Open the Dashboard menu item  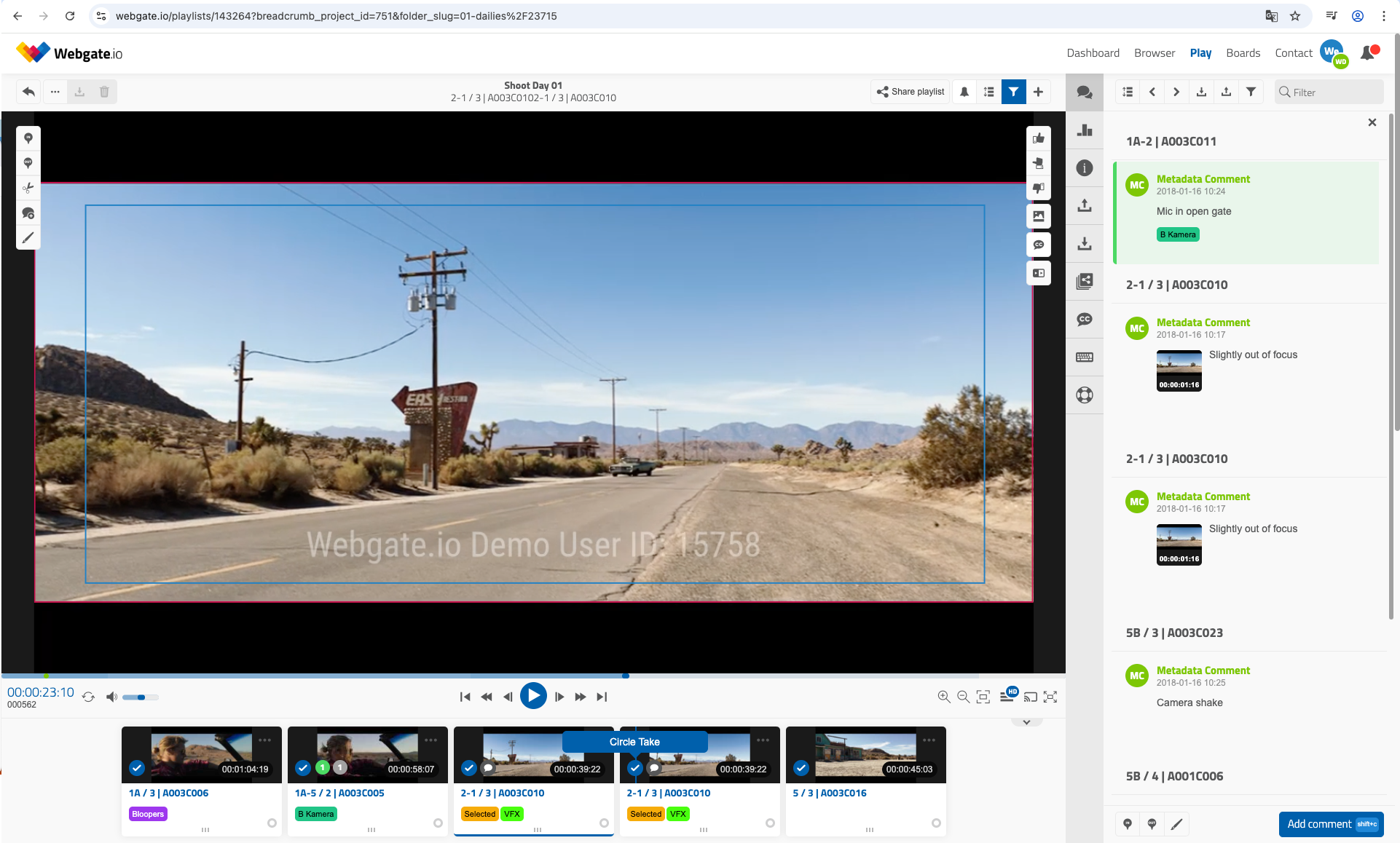pyautogui.click(x=1093, y=53)
